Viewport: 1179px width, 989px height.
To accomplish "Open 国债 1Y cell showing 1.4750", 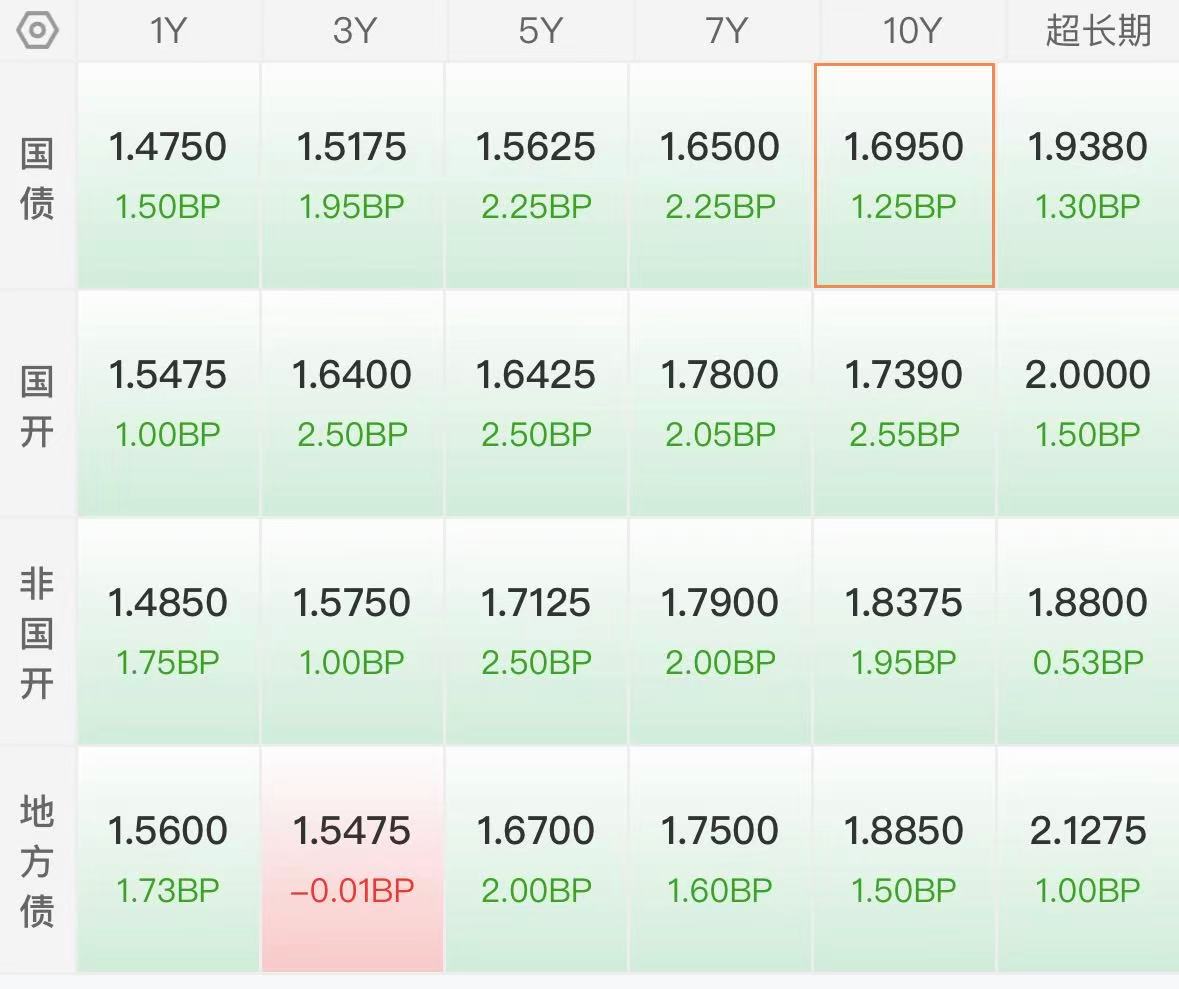I will point(168,176).
